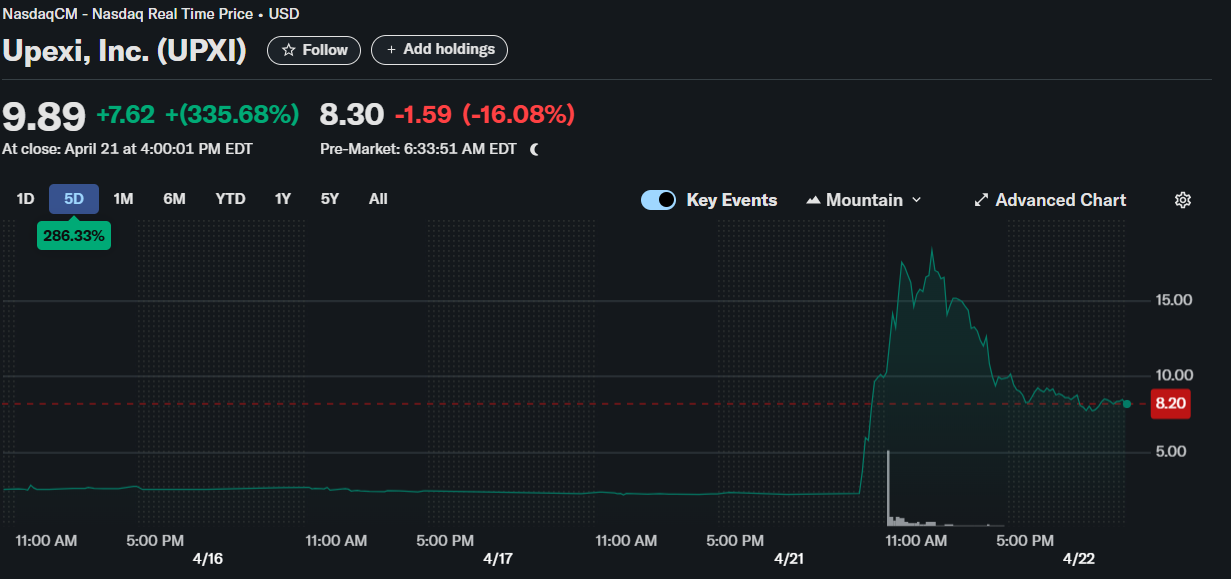Click the star icon in Follow button
Image resolution: width=1231 pixels, height=579 pixels.
click(x=288, y=50)
